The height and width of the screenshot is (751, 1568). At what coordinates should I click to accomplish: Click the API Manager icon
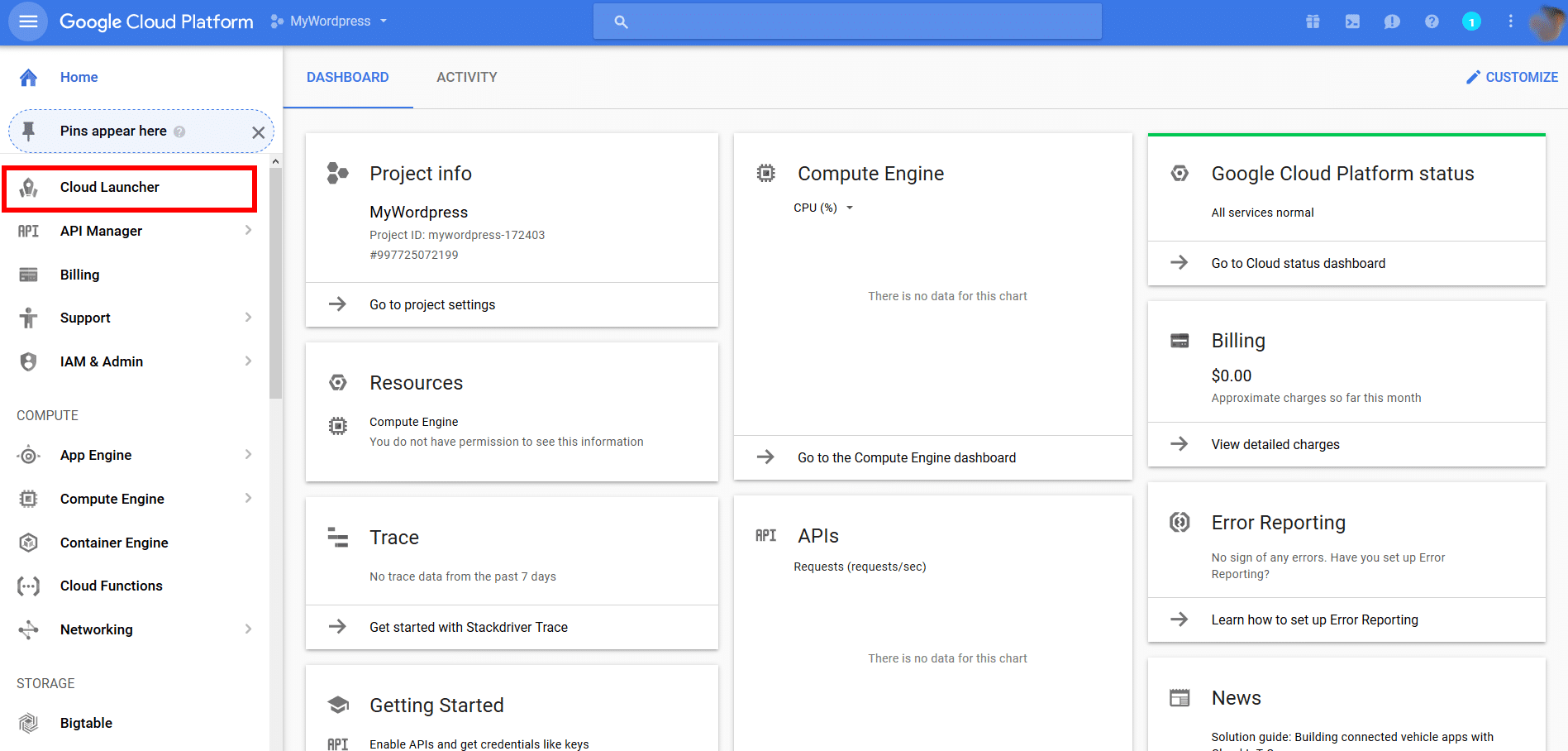click(29, 231)
